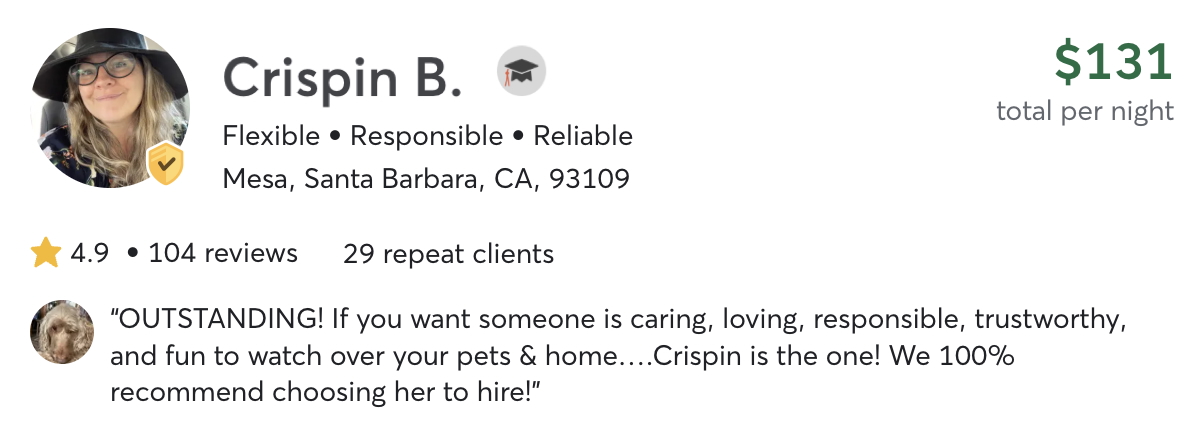Viewport: 1202px width, 426px height.
Task: Click the "total per night" label
Action: tap(1084, 110)
